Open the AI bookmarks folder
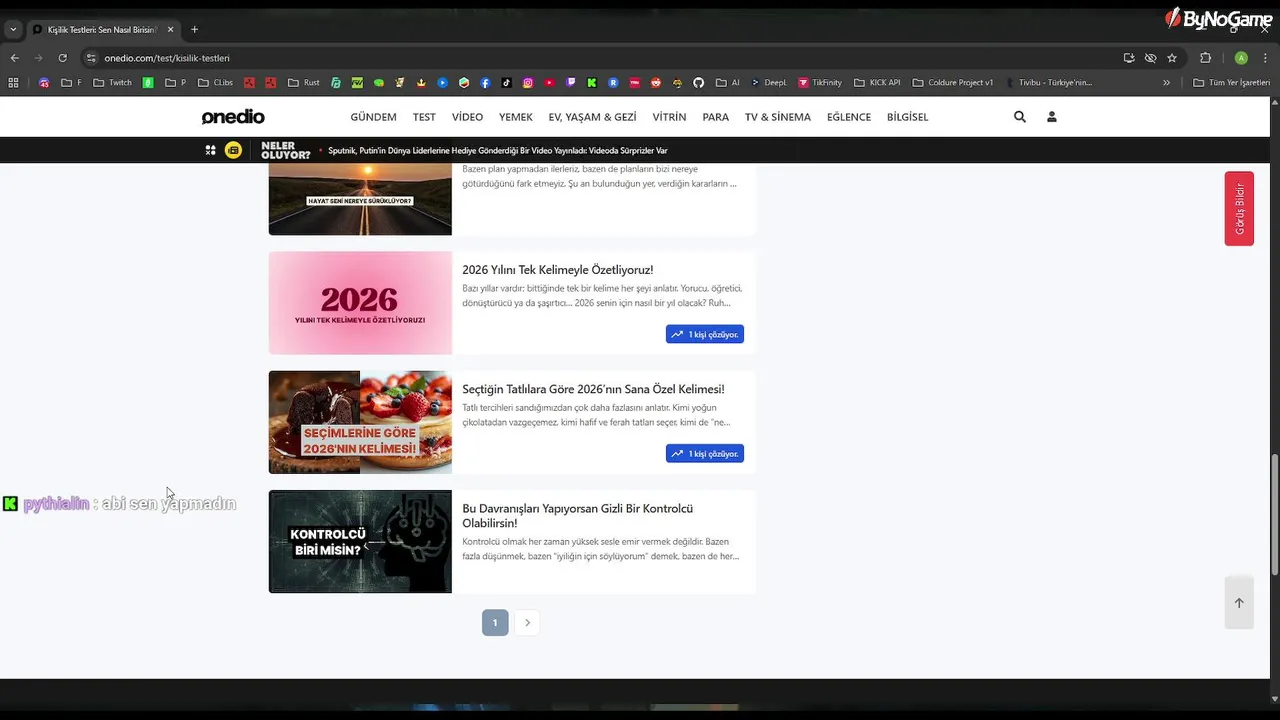Image resolution: width=1280 pixels, height=720 pixels. tap(728, 83)
